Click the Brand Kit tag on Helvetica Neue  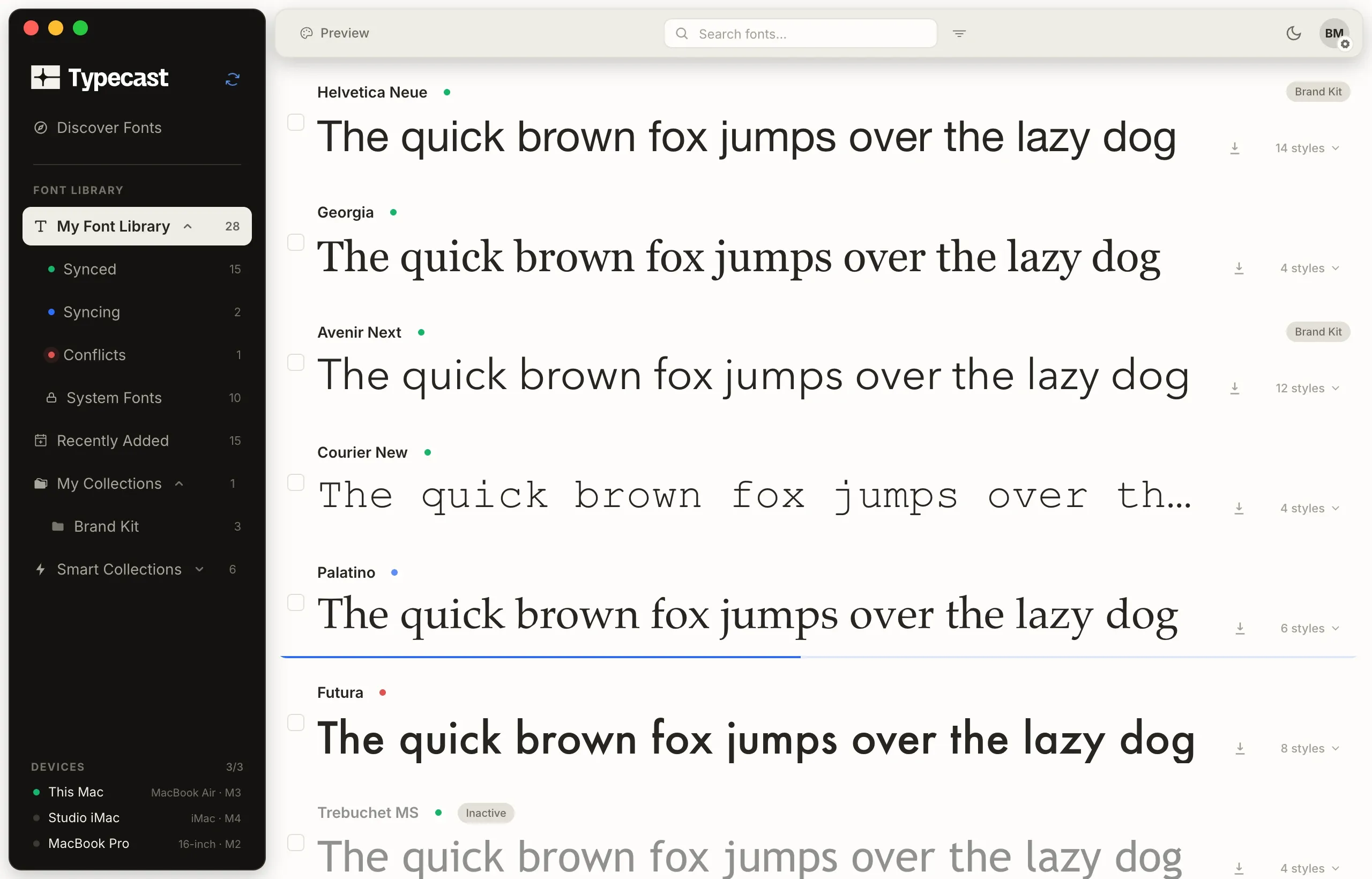1318,91
